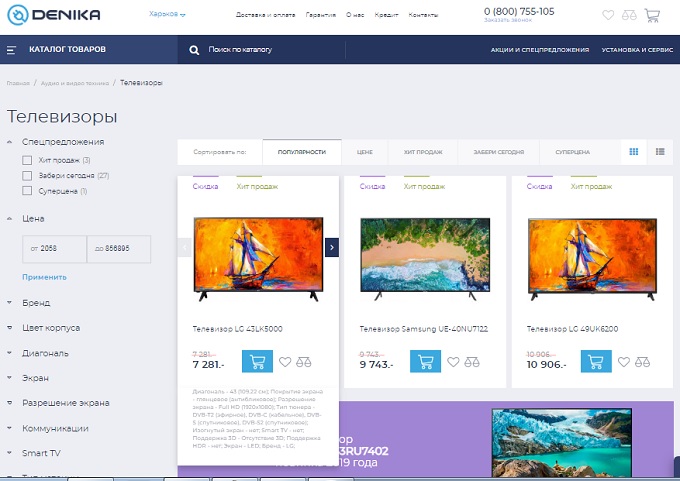This screenshot has width=680, height=481.
Task: Sort by хит продаж tab
Action: (x=423, y=152)
